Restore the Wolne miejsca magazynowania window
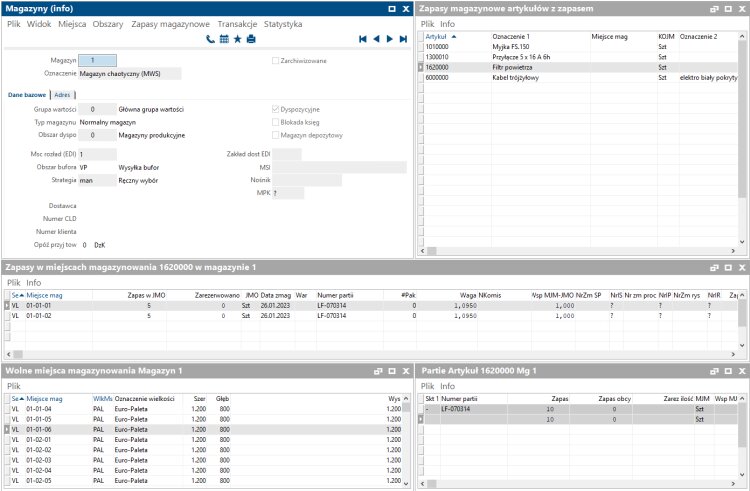The image size is (750, 491). point(378,371)
